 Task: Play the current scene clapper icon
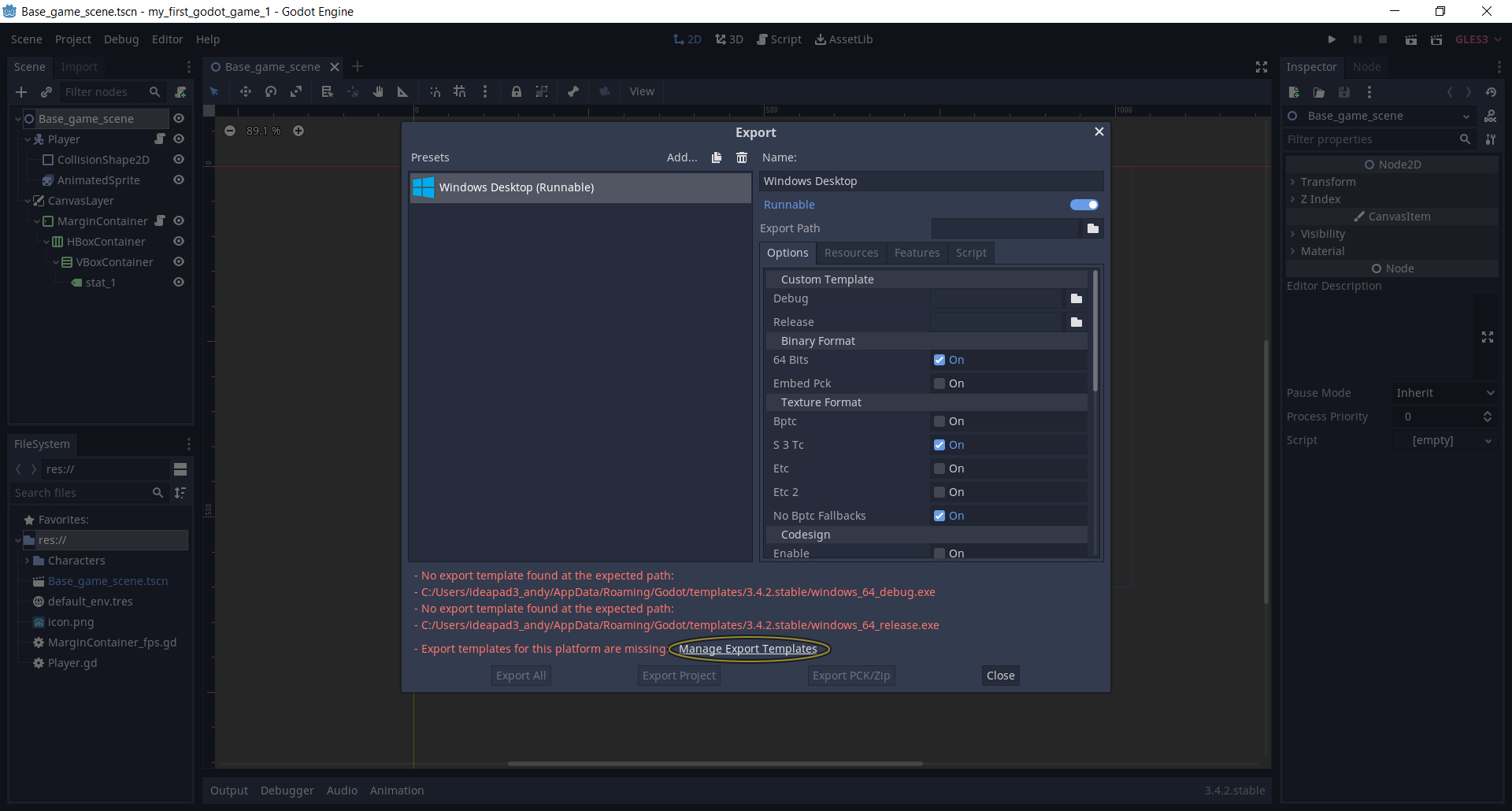tap(1411, 39)
